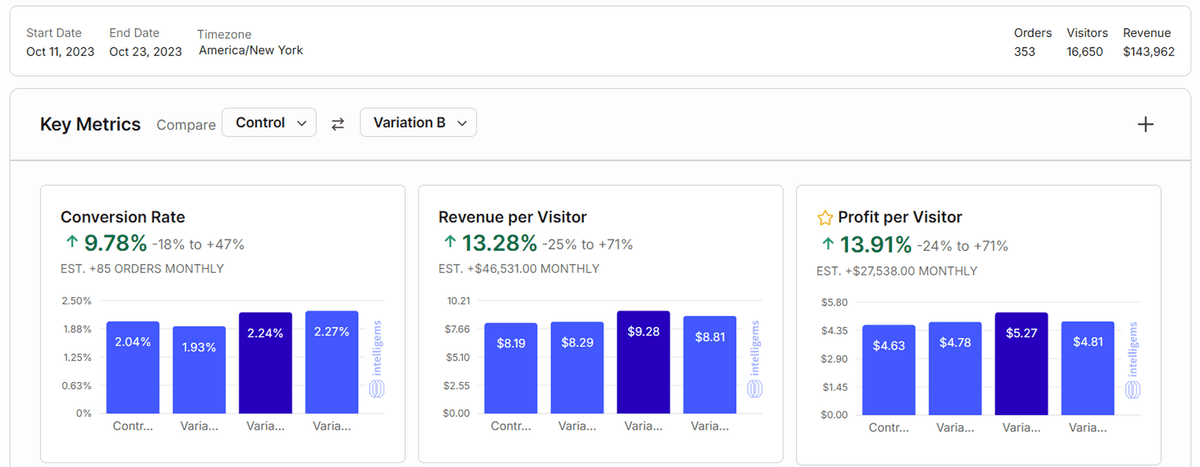Open the Variation B dropdown

tap(418, 123)
